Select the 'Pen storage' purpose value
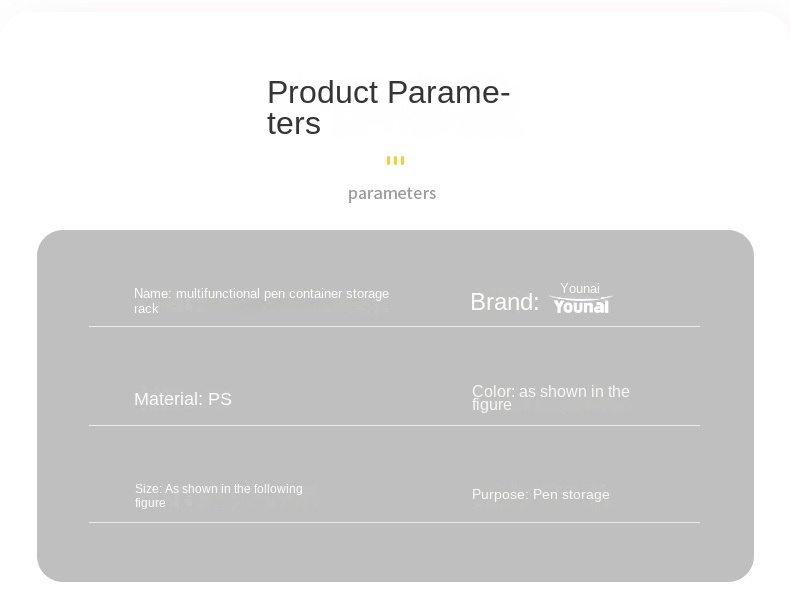790x607 pixels. tap(571, 495)
